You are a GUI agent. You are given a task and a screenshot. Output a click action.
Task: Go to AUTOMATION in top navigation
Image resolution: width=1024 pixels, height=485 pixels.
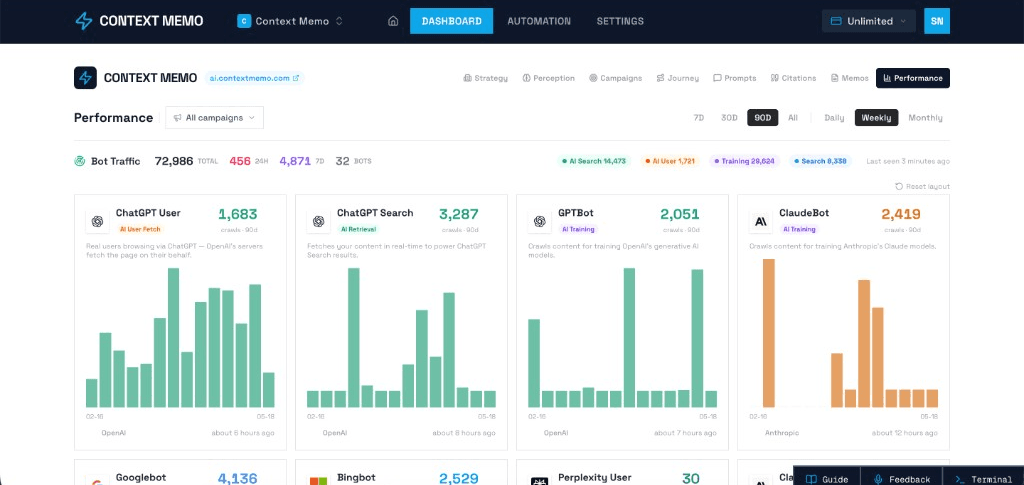[x=539, y=21]
